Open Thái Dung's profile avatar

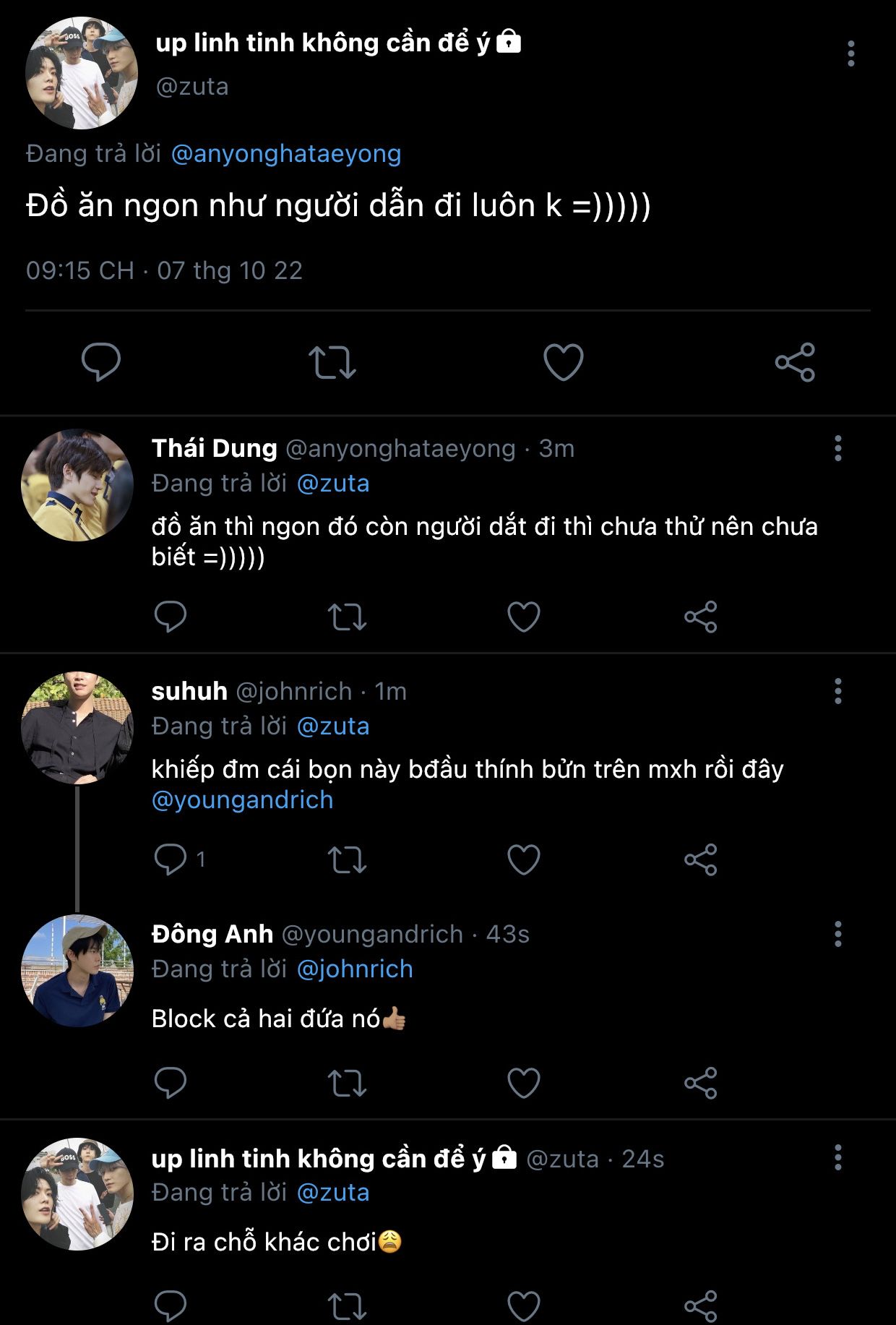pyautogui.click(x=77, y=485)
